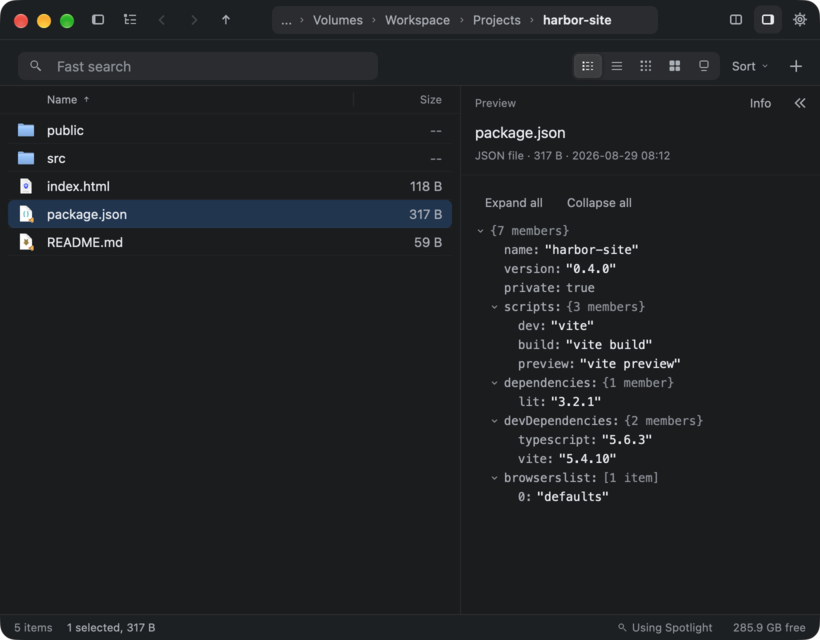This screenshot has height=640, width=820.
Task: Click the src folder icon
Action: [x=26, y=158]
